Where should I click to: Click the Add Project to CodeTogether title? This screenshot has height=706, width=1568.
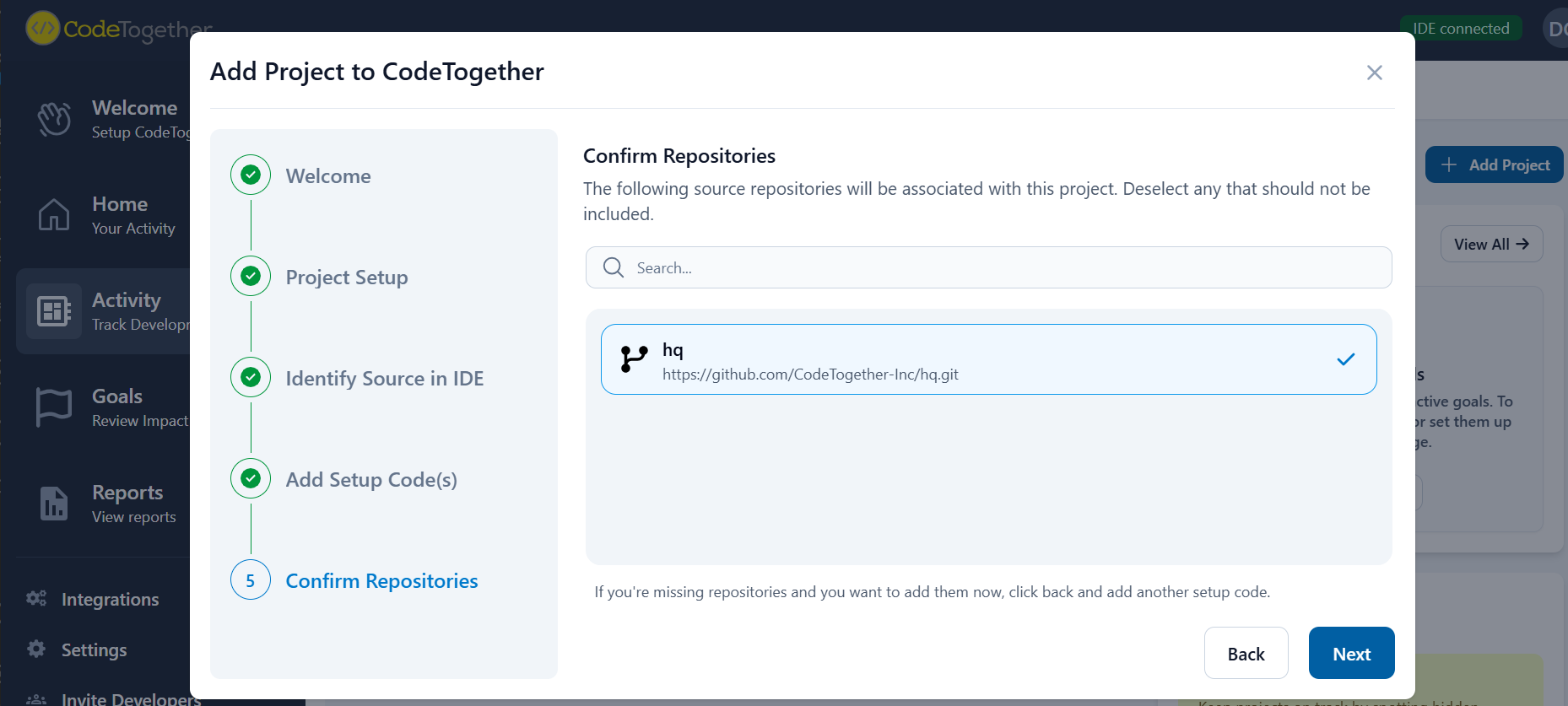[x=376, y=72]
